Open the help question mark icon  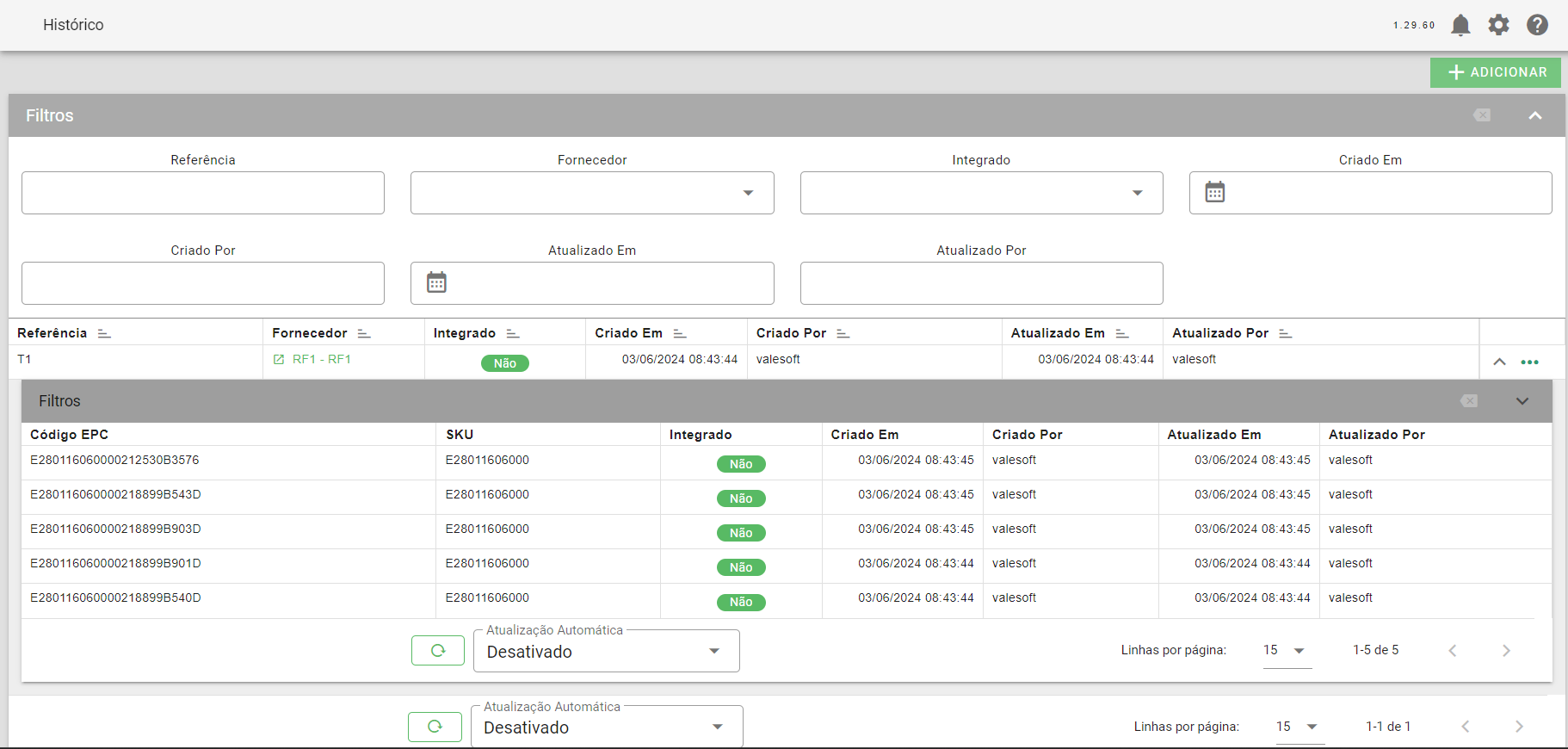[1537, 25]
